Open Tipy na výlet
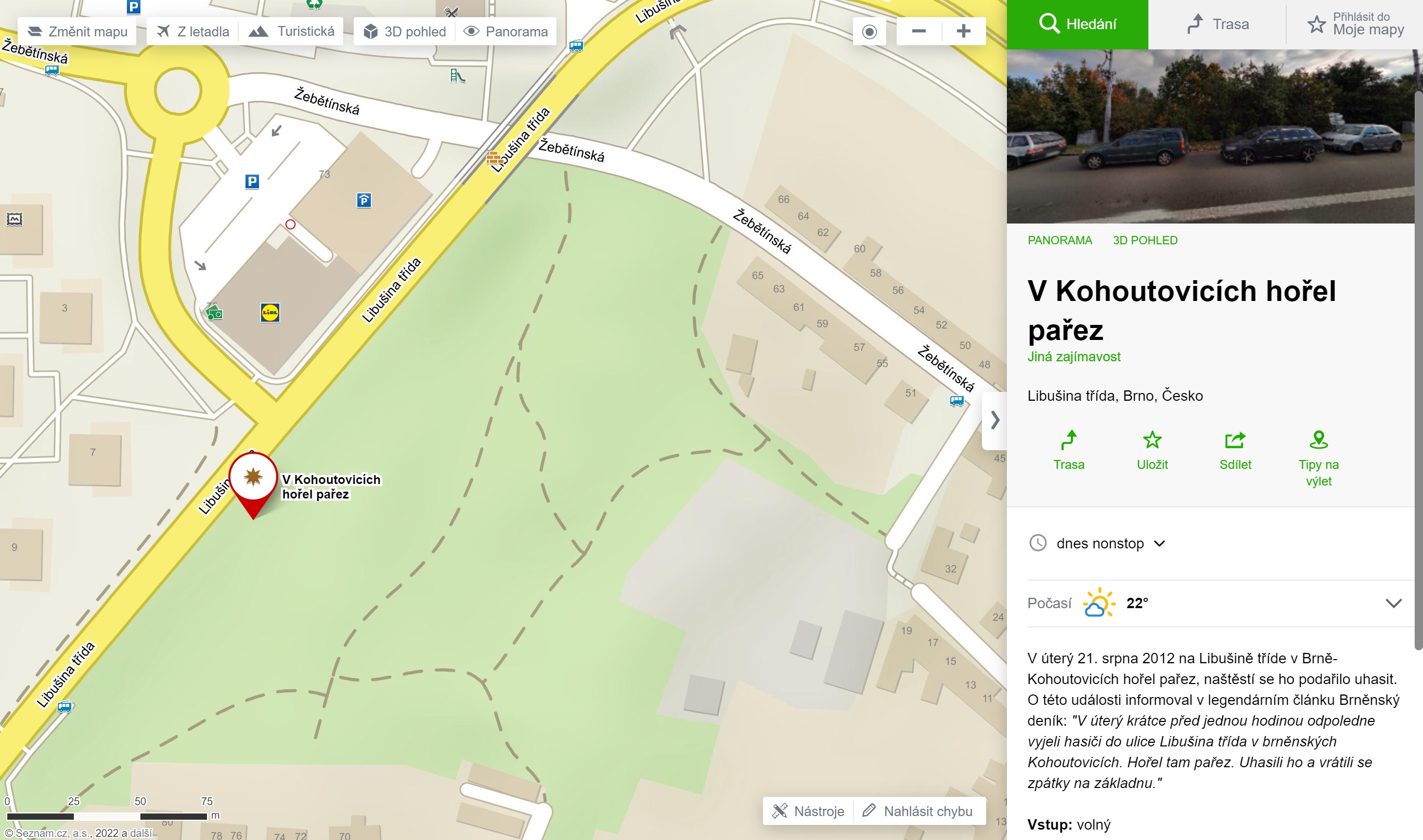 click(1318, 459)
